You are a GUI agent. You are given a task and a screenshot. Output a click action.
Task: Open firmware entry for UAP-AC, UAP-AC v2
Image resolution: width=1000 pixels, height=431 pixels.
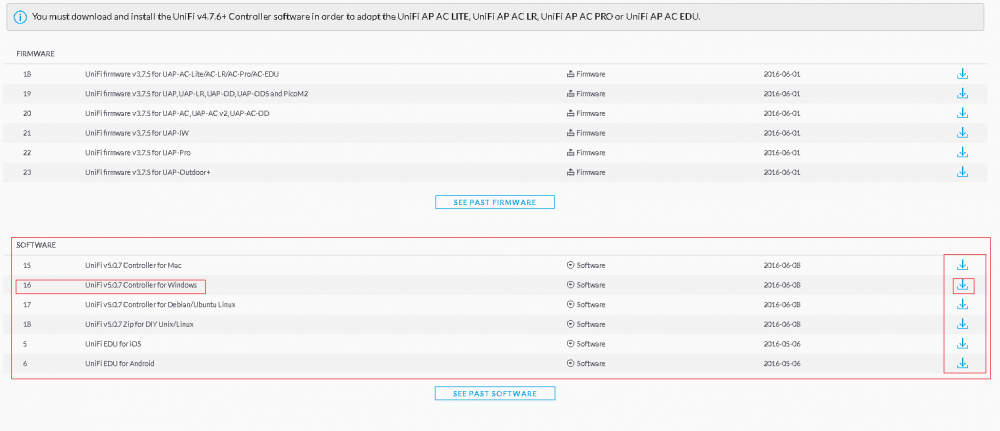coord(177,113)
